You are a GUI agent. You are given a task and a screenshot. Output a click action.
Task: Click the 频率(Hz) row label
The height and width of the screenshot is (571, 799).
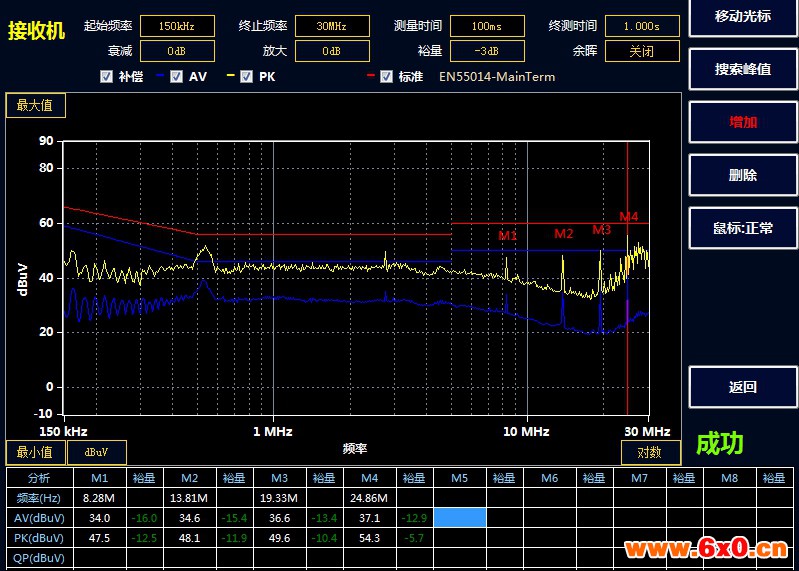pyautogui.click(x=39, y=498)
